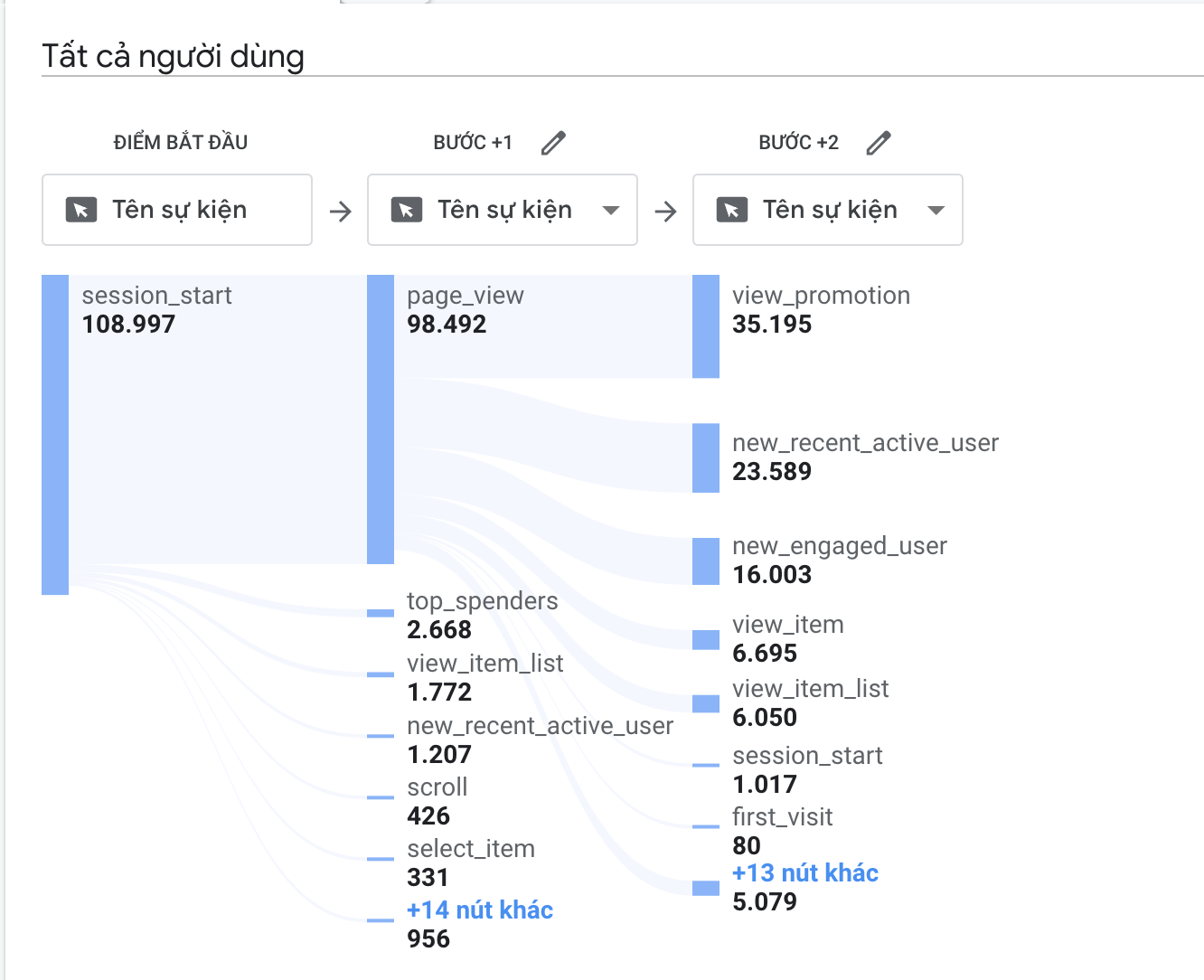Image resolution: width=1204 pixels, height=980 pixels.
Task: Click the step +1 view_item_list label
Action: click(485, 663)
